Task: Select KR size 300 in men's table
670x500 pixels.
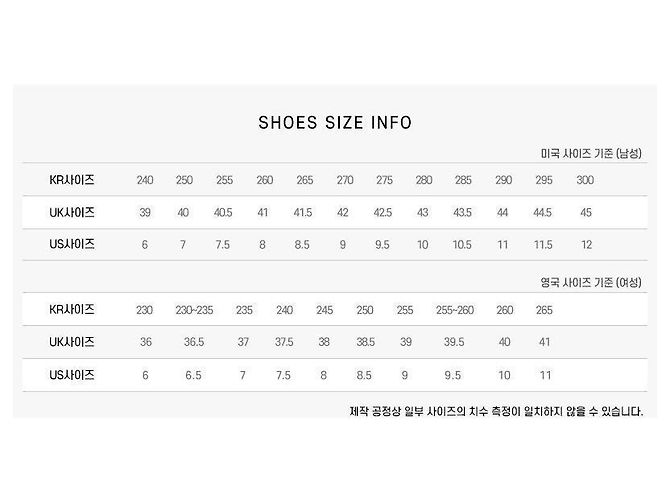Action: click(585, 180)
